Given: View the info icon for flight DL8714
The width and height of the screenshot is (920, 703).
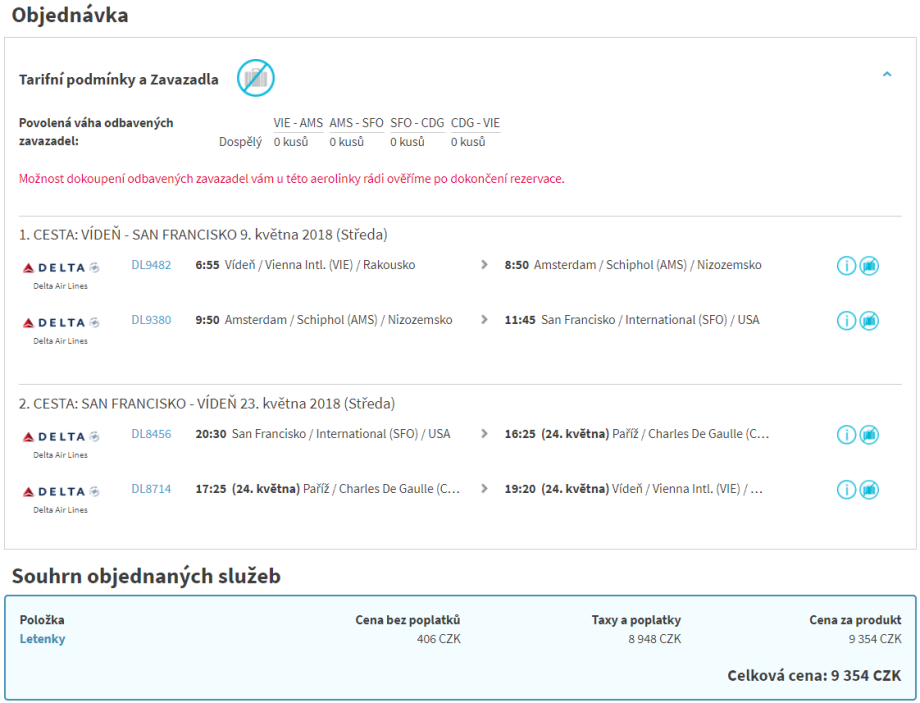Looking at the screenshot, I should (x=846, y=490).
